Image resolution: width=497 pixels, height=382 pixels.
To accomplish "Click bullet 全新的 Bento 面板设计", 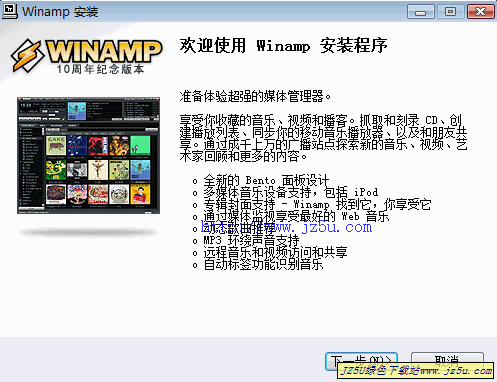I will (x=266, y=180).
